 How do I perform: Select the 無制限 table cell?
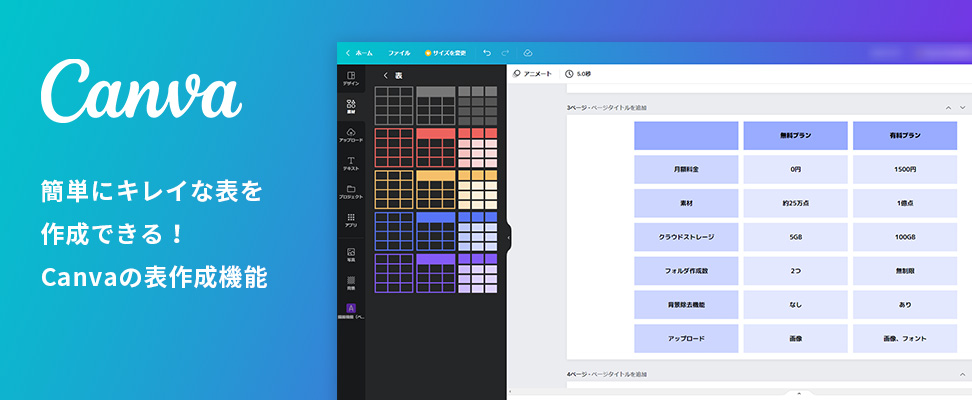(x=905, y=271)
